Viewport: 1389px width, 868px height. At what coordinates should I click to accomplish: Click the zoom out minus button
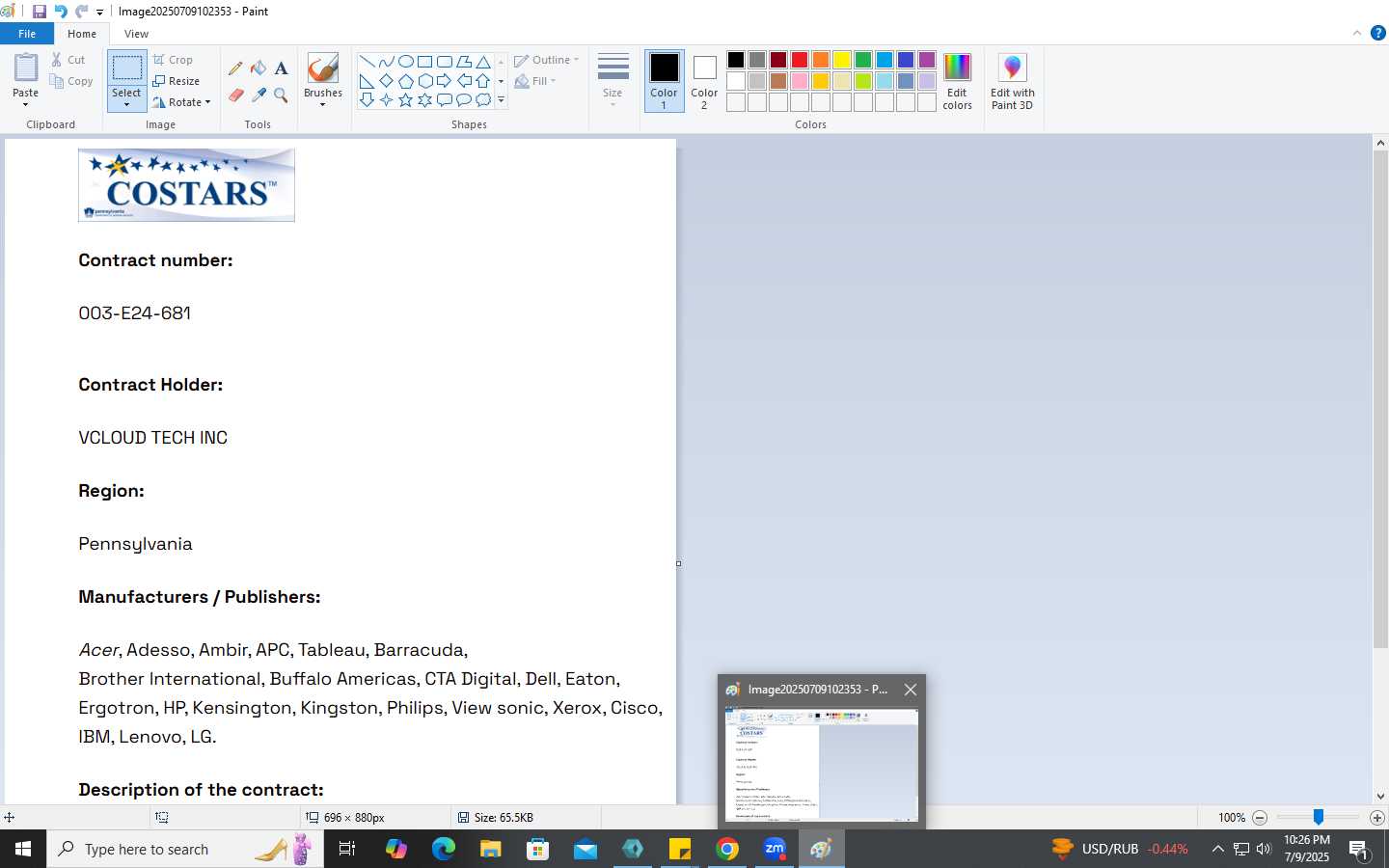1260,817
